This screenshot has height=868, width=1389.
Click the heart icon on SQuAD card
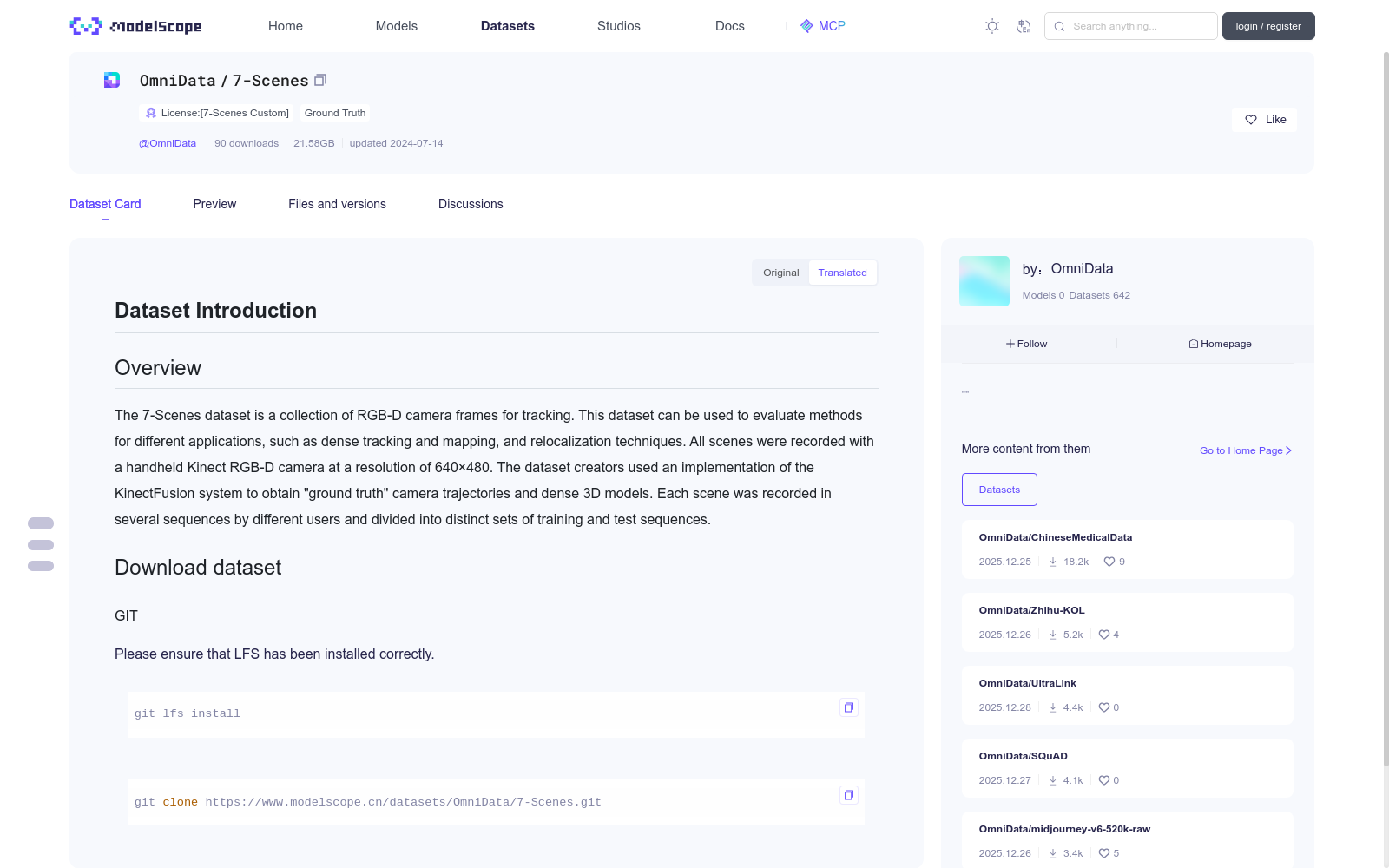[1104, 780]
